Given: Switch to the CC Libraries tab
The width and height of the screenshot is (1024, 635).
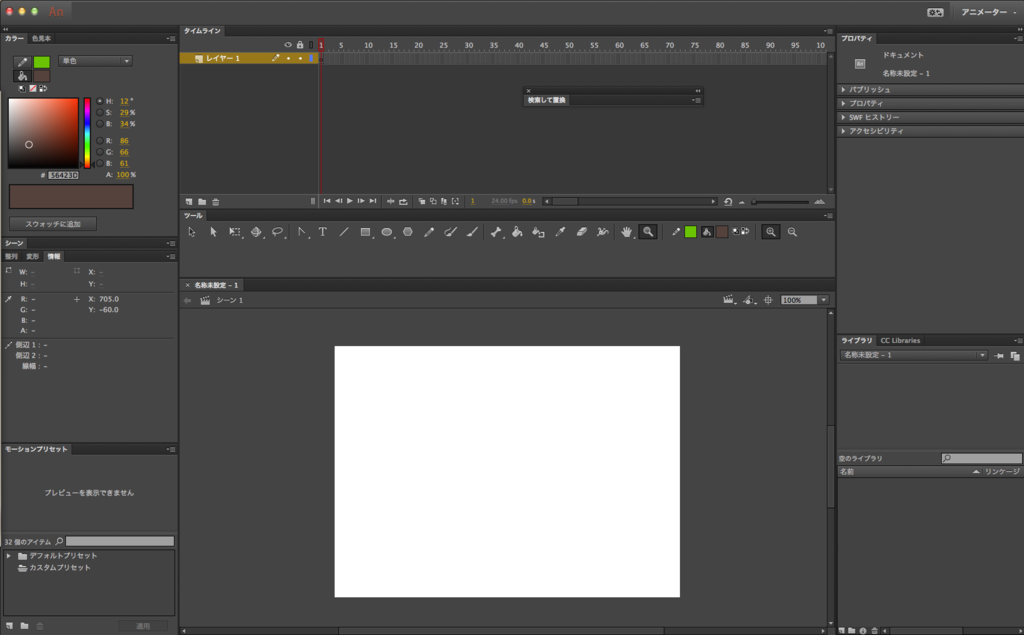Looking at the screenshot, I should pyautogui.click(x=900, y=340).
